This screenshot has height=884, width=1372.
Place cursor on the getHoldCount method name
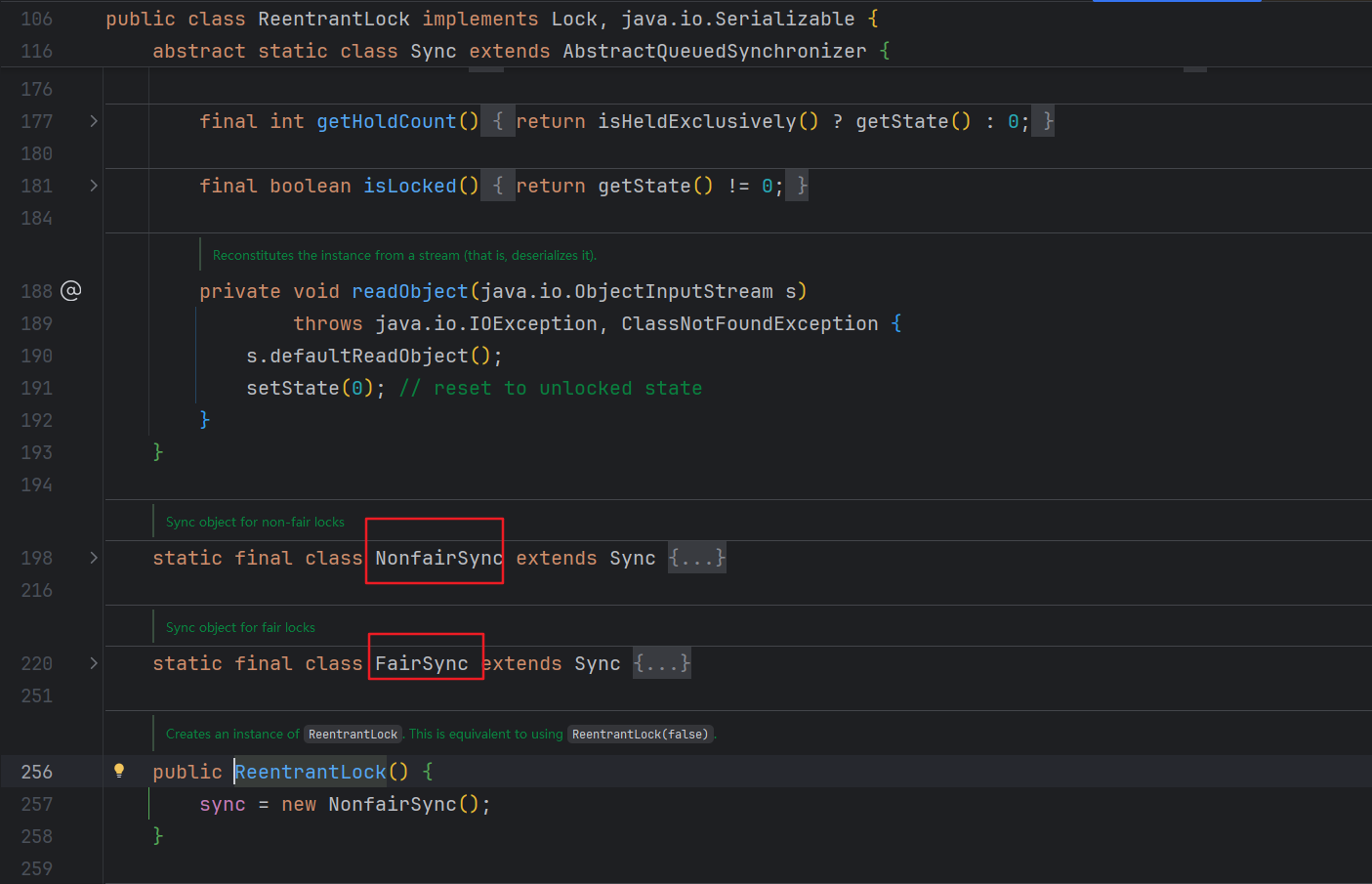[x=387, y=121]
